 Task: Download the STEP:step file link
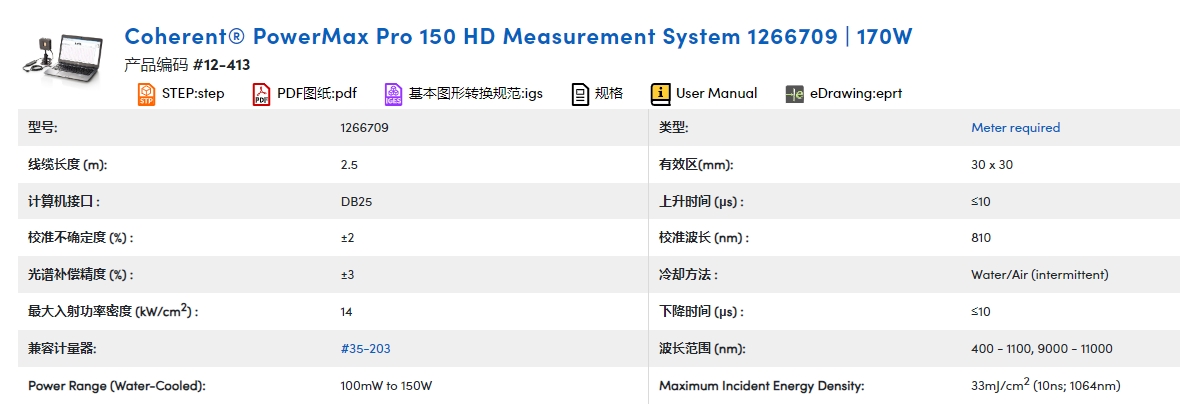coord(193,93)
